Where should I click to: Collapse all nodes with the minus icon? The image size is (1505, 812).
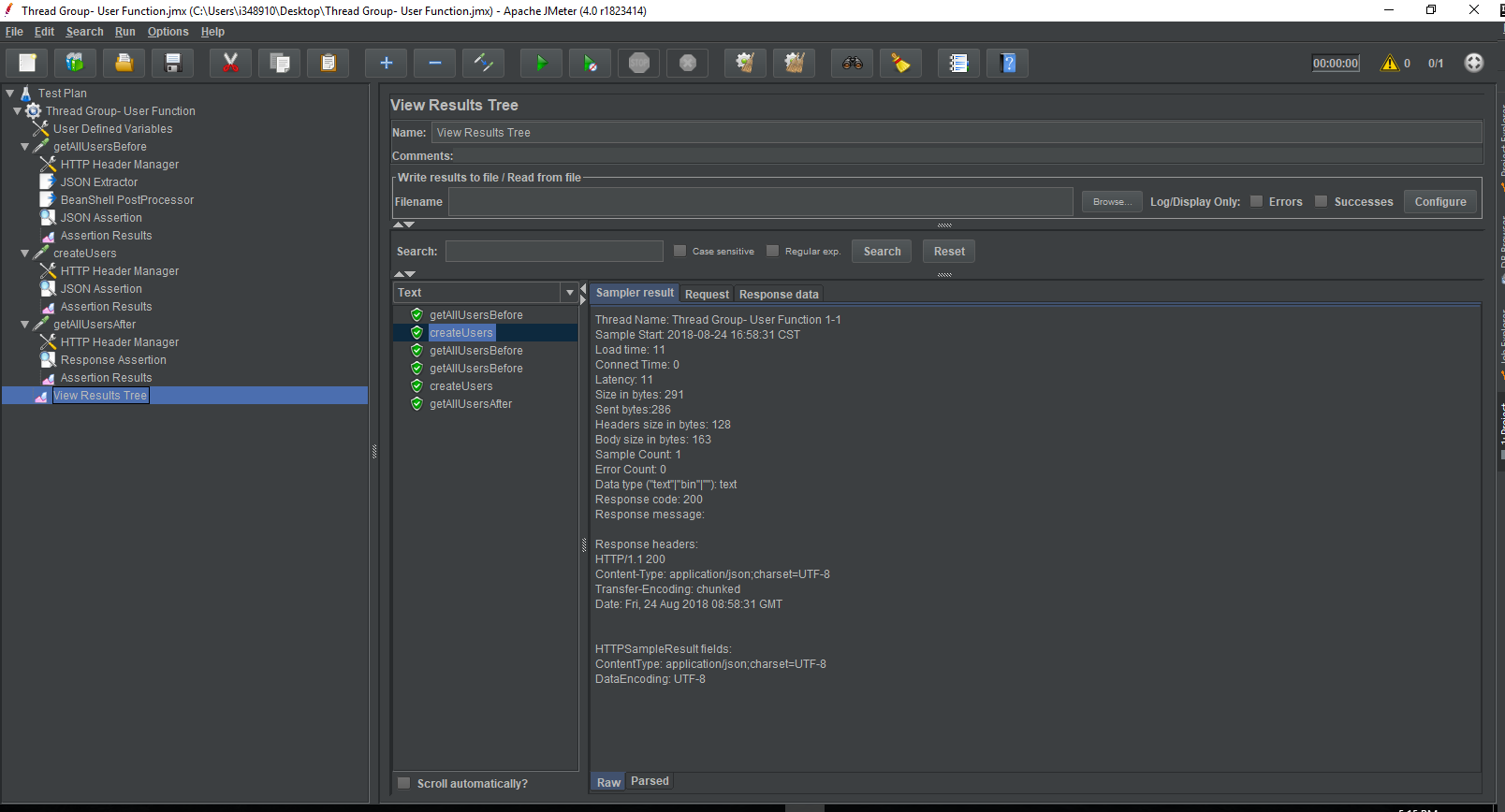[434, 63]
